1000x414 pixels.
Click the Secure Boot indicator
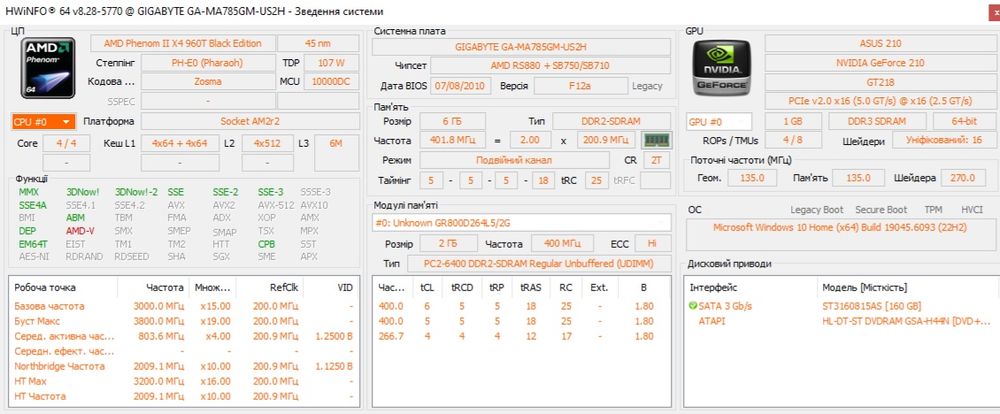(881, 210)
